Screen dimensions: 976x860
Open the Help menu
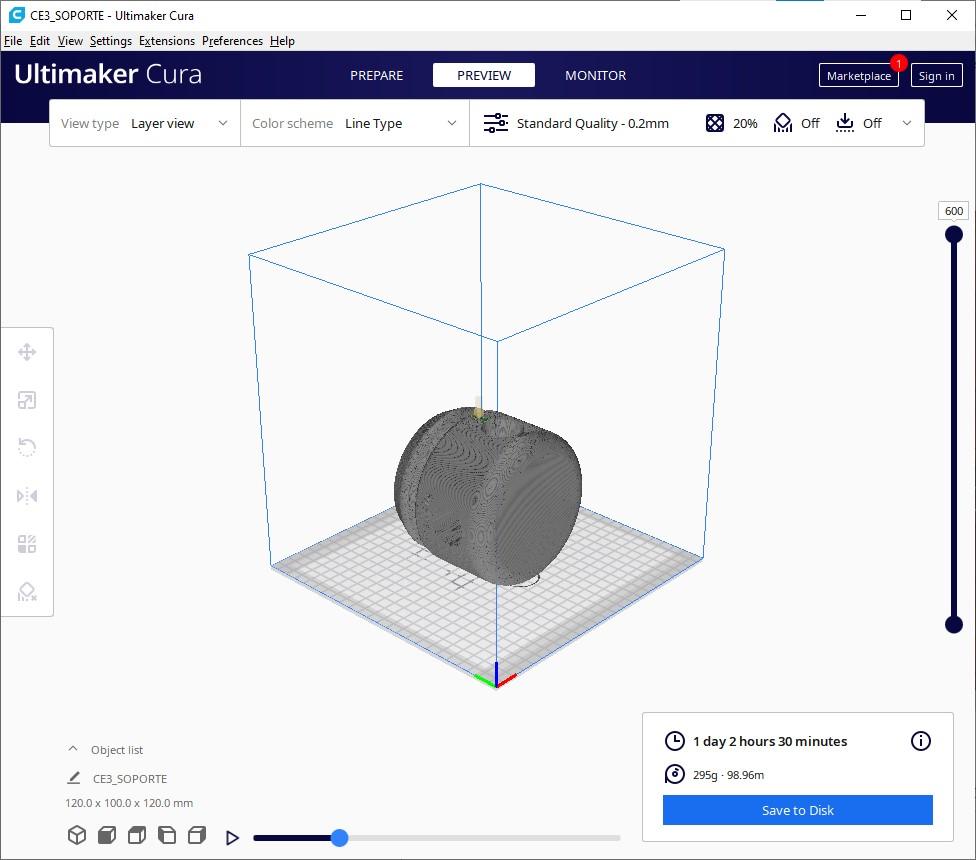tap(283, 41)
